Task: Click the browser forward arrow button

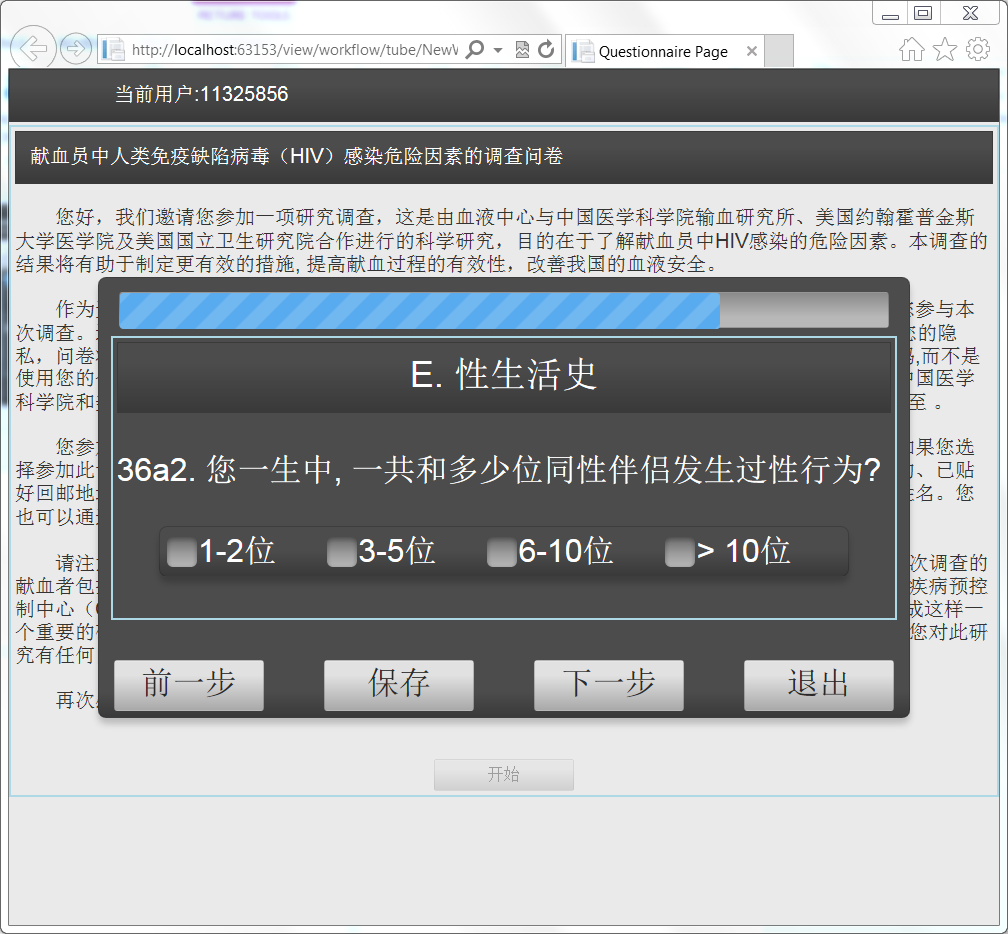Action: (x=75, y=48)
